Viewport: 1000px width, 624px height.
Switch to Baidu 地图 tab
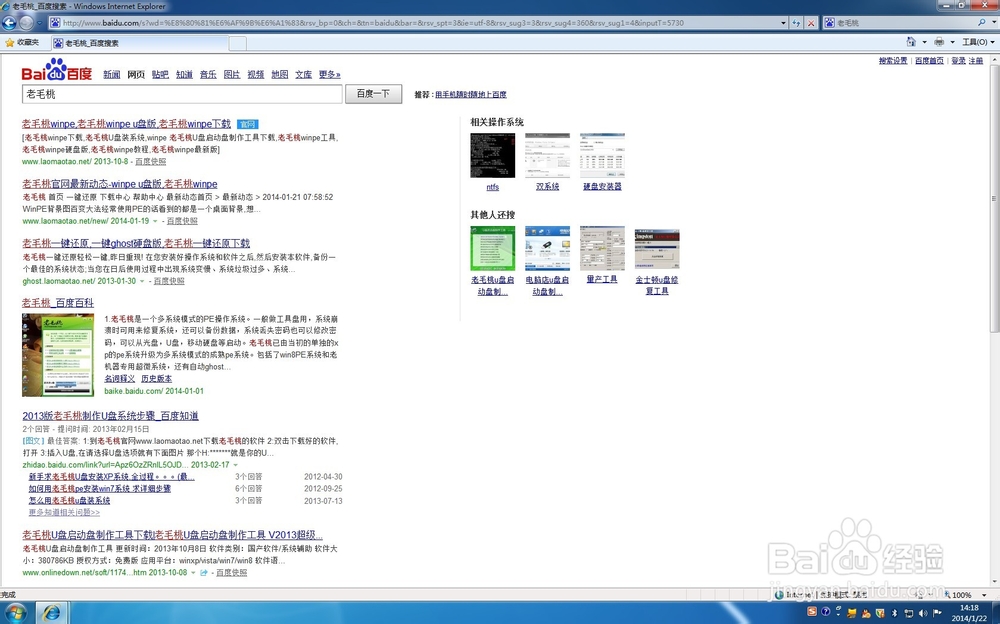[x=279, y=75]
